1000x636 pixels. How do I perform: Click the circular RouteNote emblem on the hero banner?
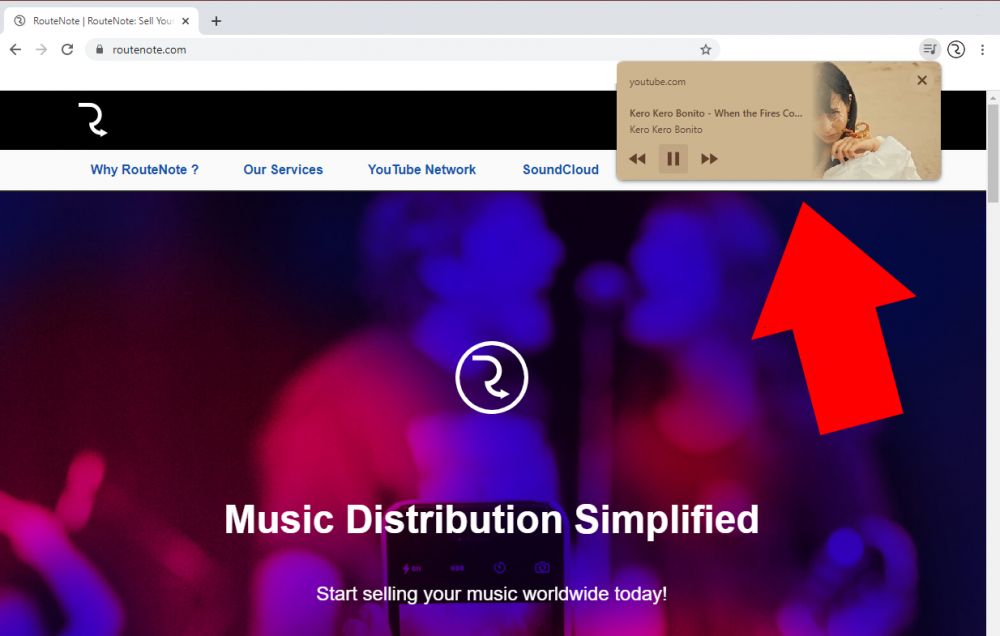coord(491,377)
